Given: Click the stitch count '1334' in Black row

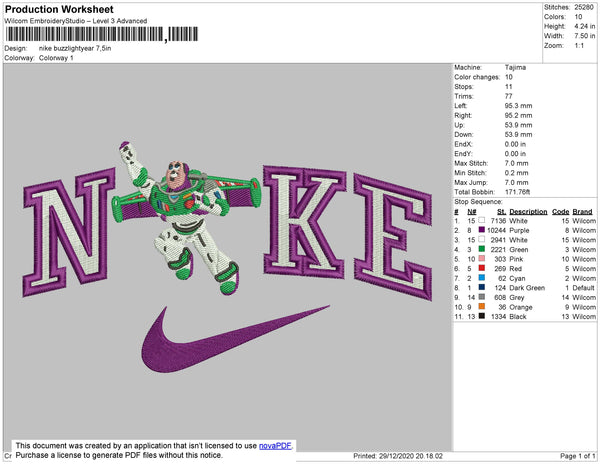Looking at the screenshot, I should (498, 316).
